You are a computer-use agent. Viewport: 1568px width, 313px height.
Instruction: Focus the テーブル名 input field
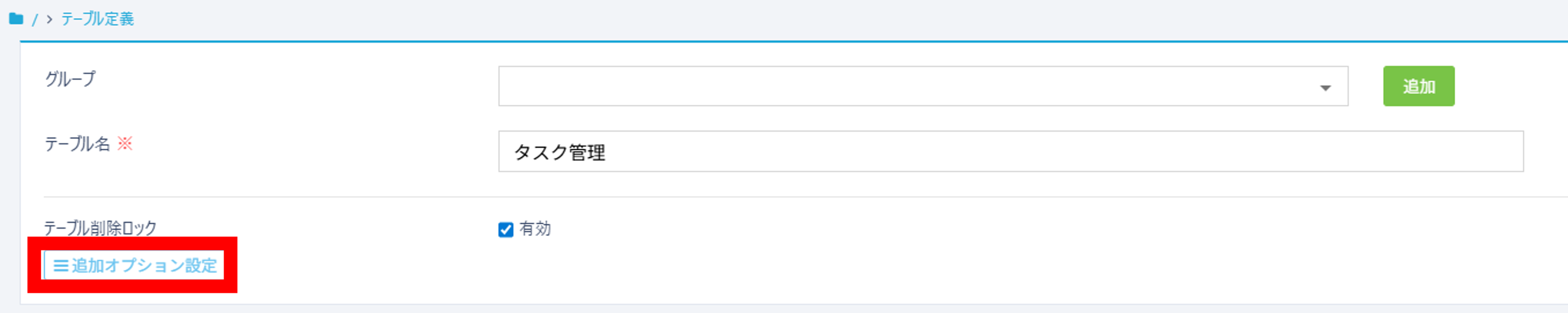[1011, 152]
